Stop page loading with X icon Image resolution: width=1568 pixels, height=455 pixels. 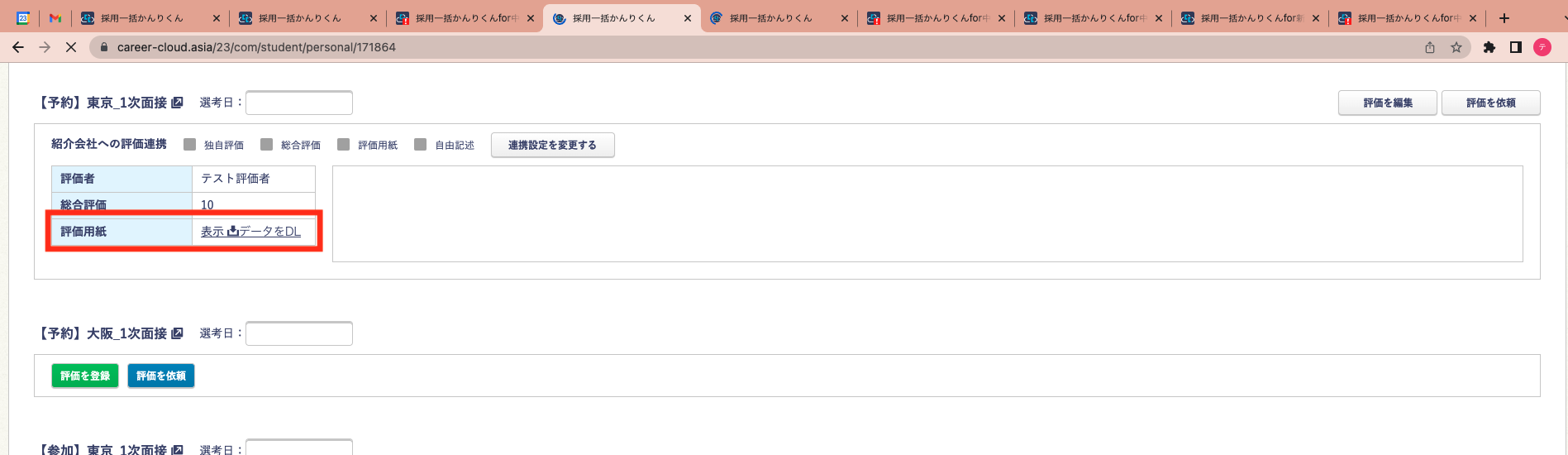tap(71, 47)
